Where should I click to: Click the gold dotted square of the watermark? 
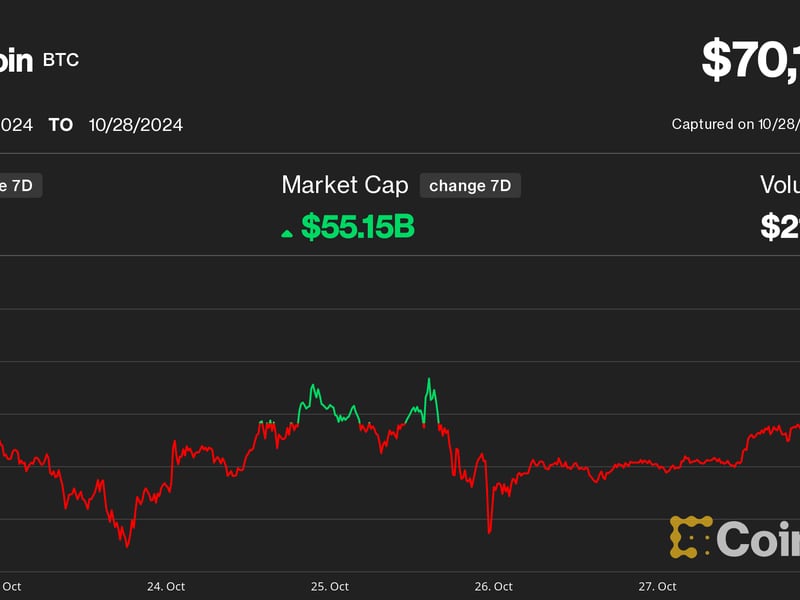692,538
